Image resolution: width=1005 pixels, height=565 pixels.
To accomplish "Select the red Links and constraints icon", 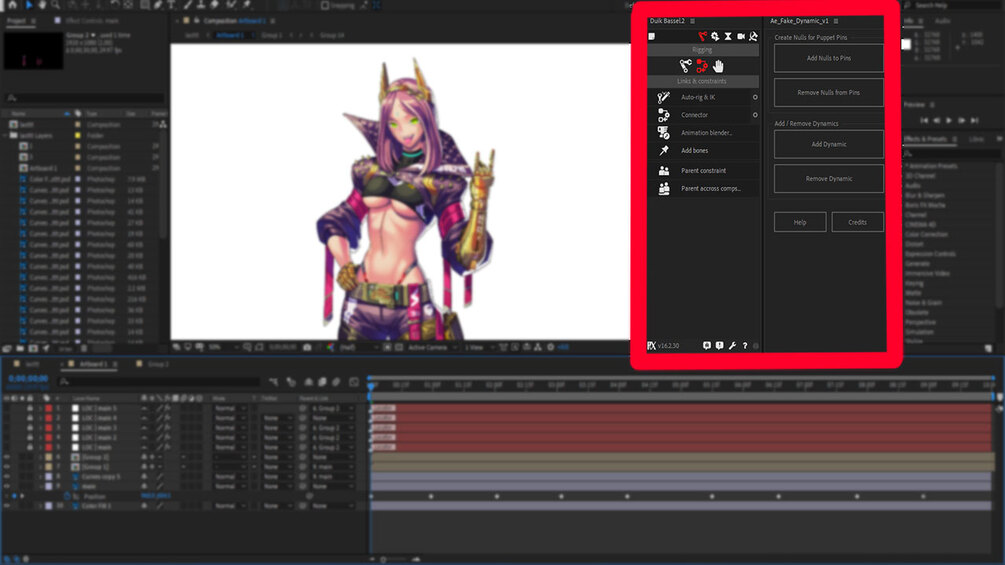I will tap(702, 65).
